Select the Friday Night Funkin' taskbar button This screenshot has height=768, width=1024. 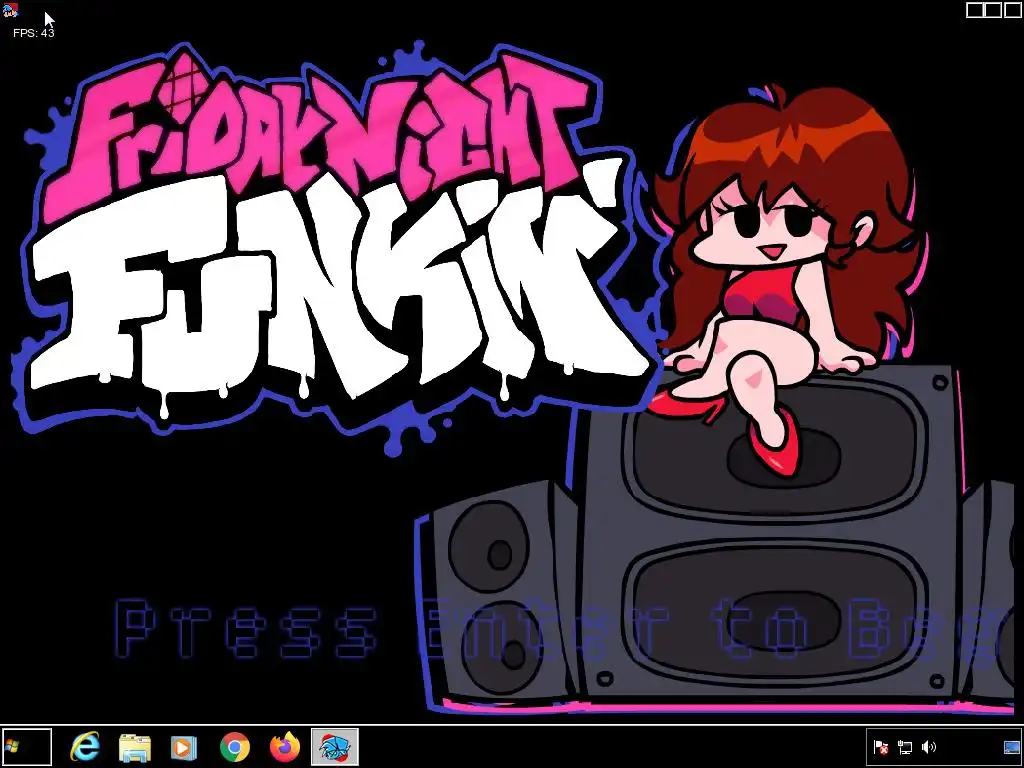(334, 747)
